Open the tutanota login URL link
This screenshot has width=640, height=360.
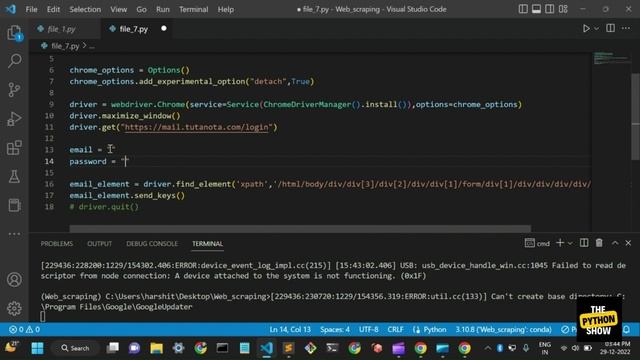pyautogui.click(x=197, y=127)
